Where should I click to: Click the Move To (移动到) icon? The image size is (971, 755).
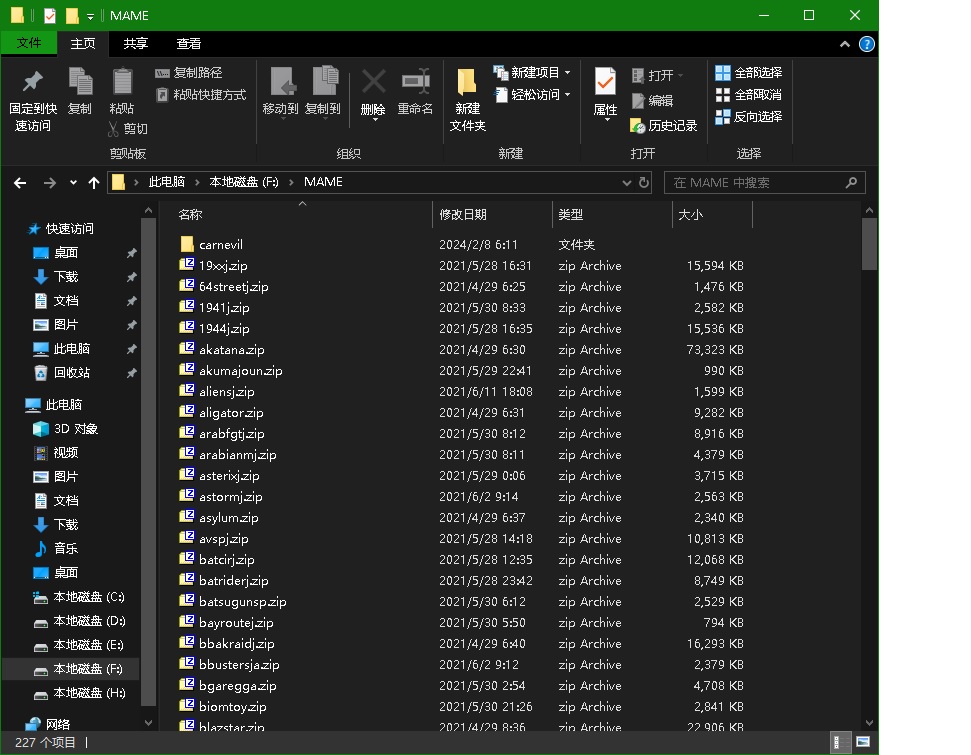(282, 82)
